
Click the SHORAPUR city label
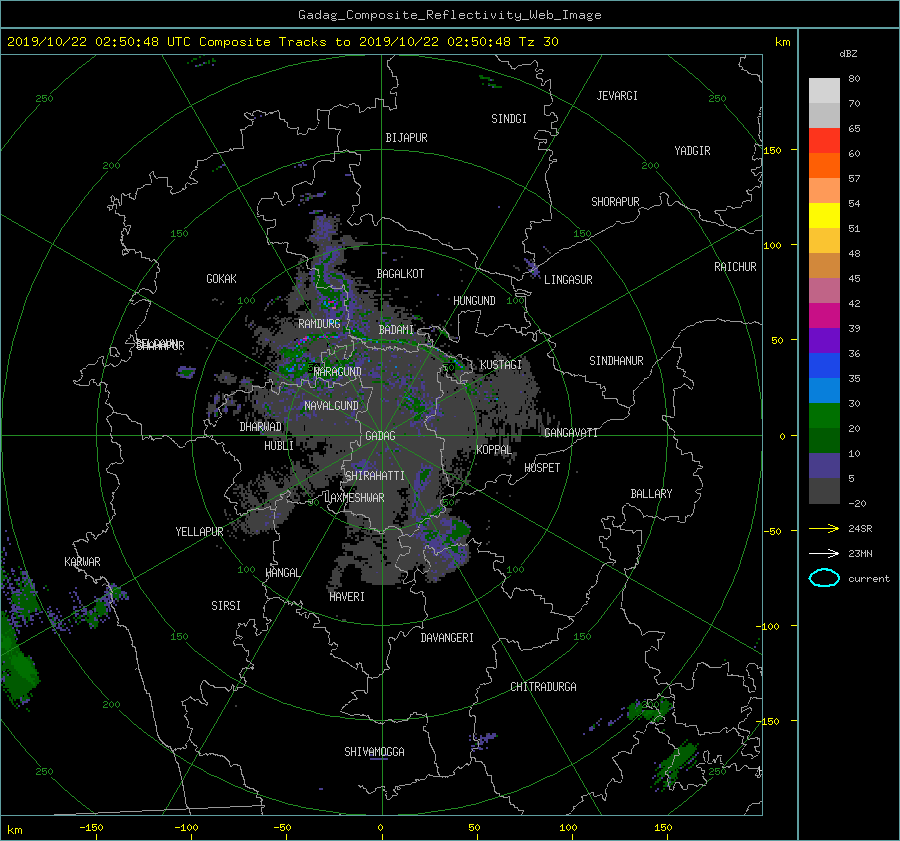click(615, 202)
